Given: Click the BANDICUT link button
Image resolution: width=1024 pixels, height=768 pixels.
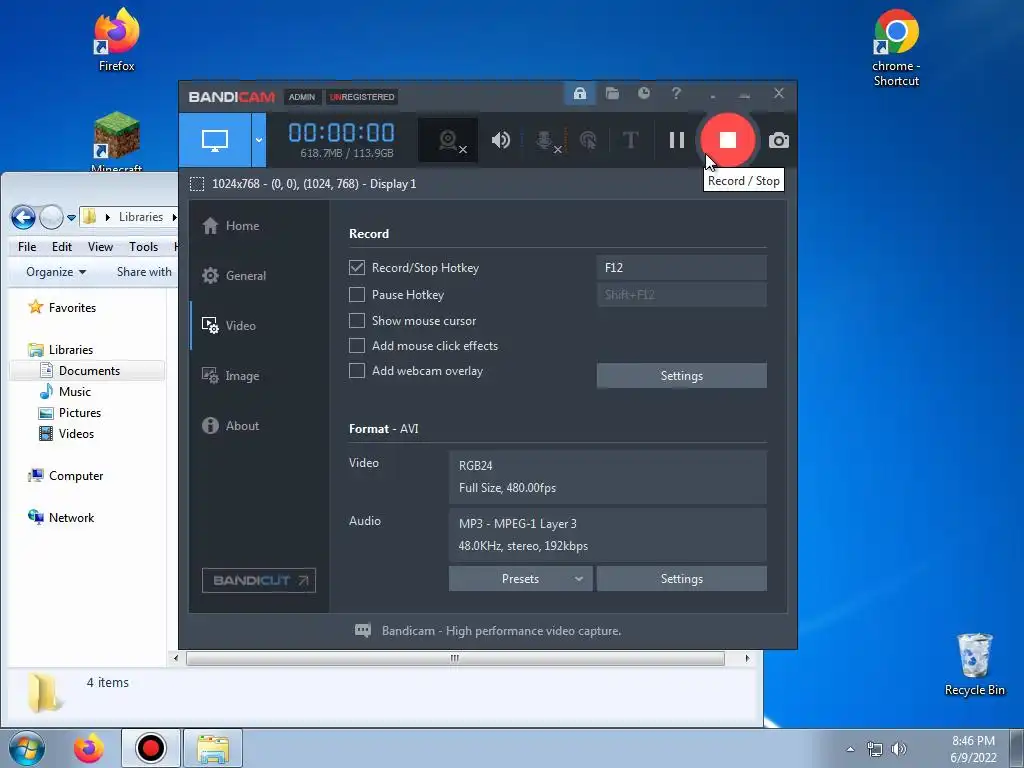Looking at the screenshot, I should click(x=259, y=581).
